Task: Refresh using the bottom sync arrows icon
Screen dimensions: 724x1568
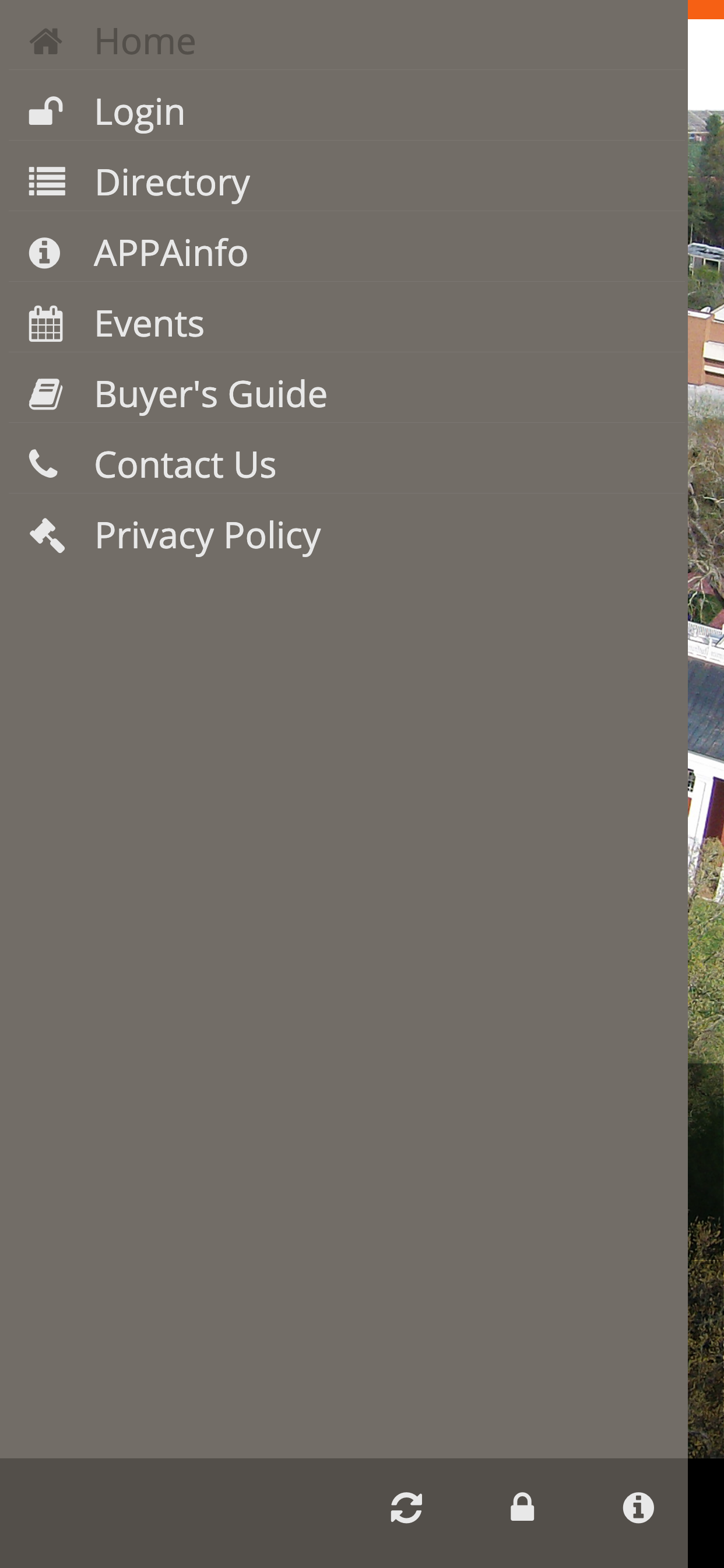Action: 406,1507
